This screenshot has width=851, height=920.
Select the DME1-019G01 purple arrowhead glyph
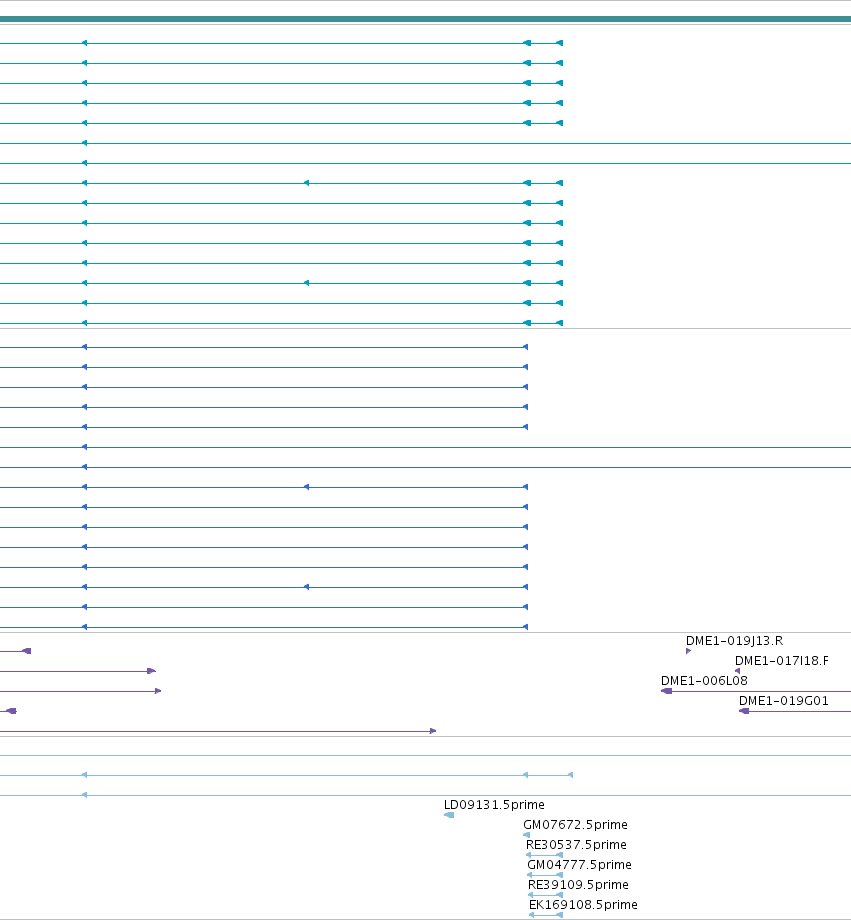tap(744, 711)
